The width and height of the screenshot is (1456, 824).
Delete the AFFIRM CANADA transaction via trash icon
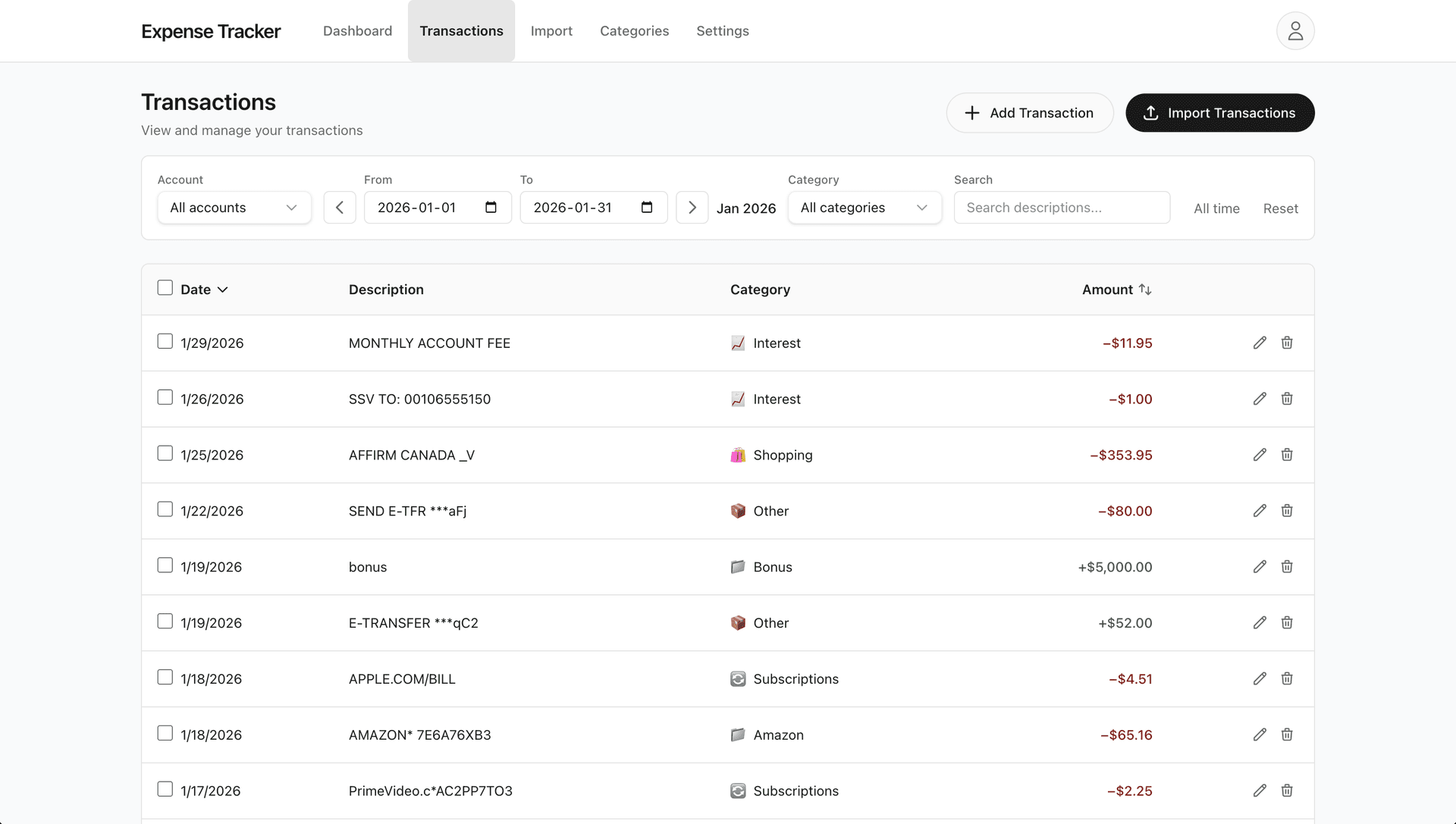[x=1287, y=455]
